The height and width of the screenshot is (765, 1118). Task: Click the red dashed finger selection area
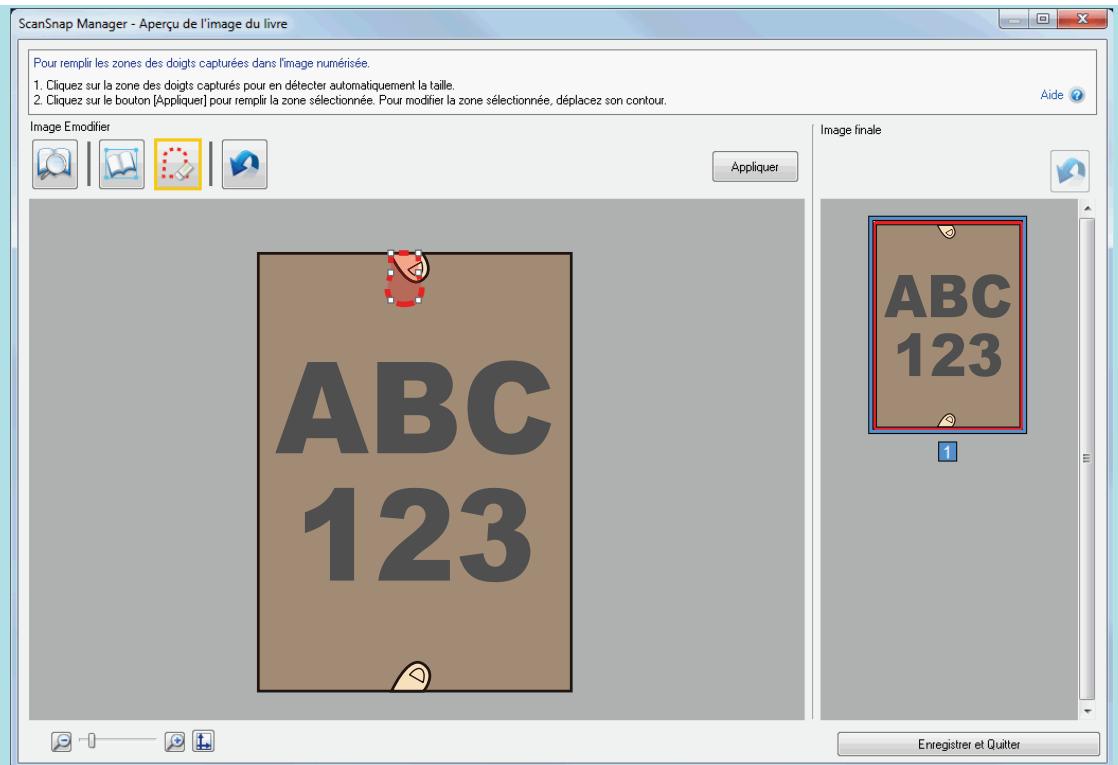(x=404, y=279)
